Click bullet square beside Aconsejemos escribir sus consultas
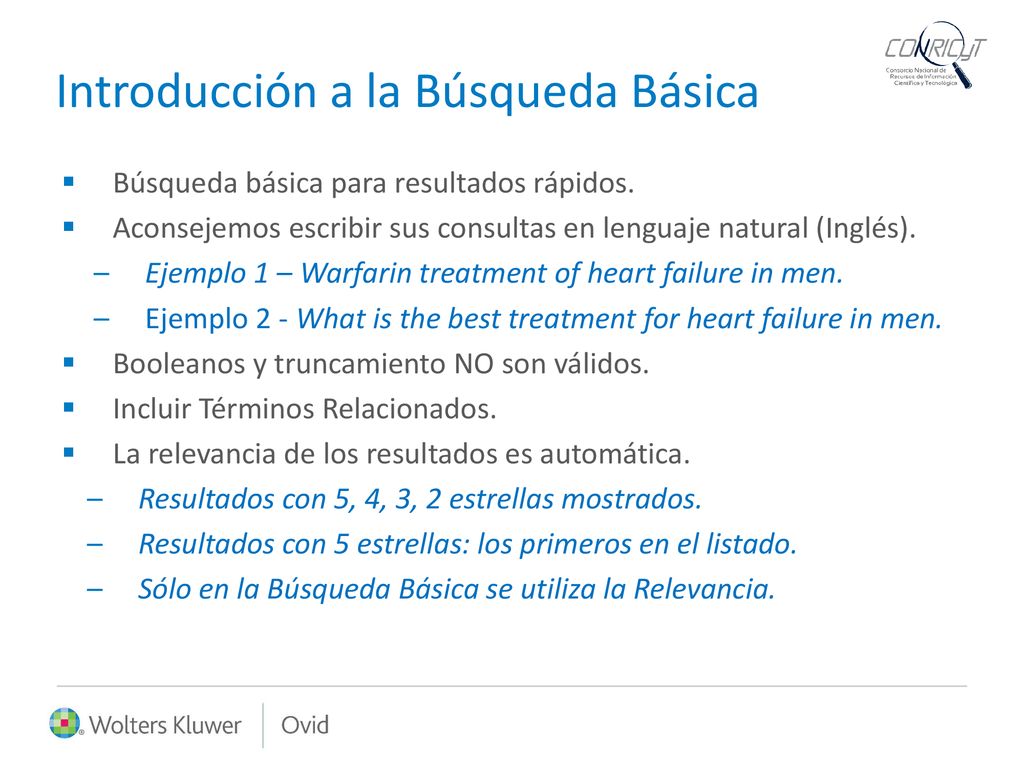Screen dimensions: 1024x768 click(69, 227)
